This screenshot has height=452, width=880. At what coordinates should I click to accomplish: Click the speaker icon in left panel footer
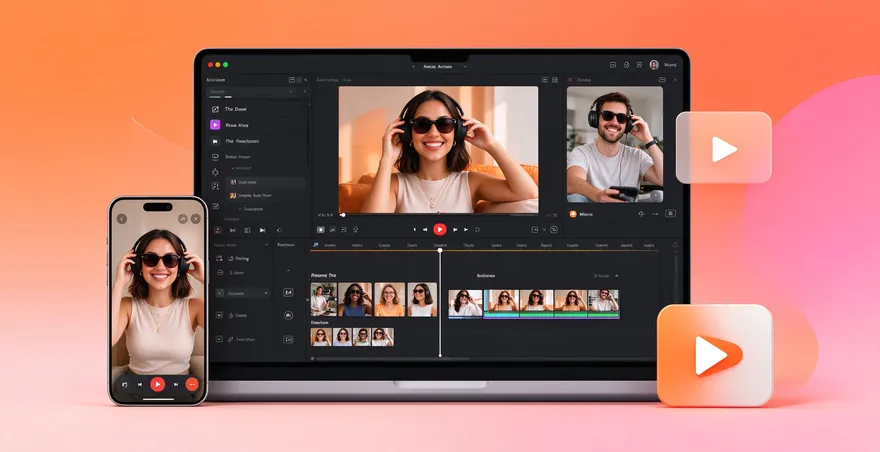point(279,230)
